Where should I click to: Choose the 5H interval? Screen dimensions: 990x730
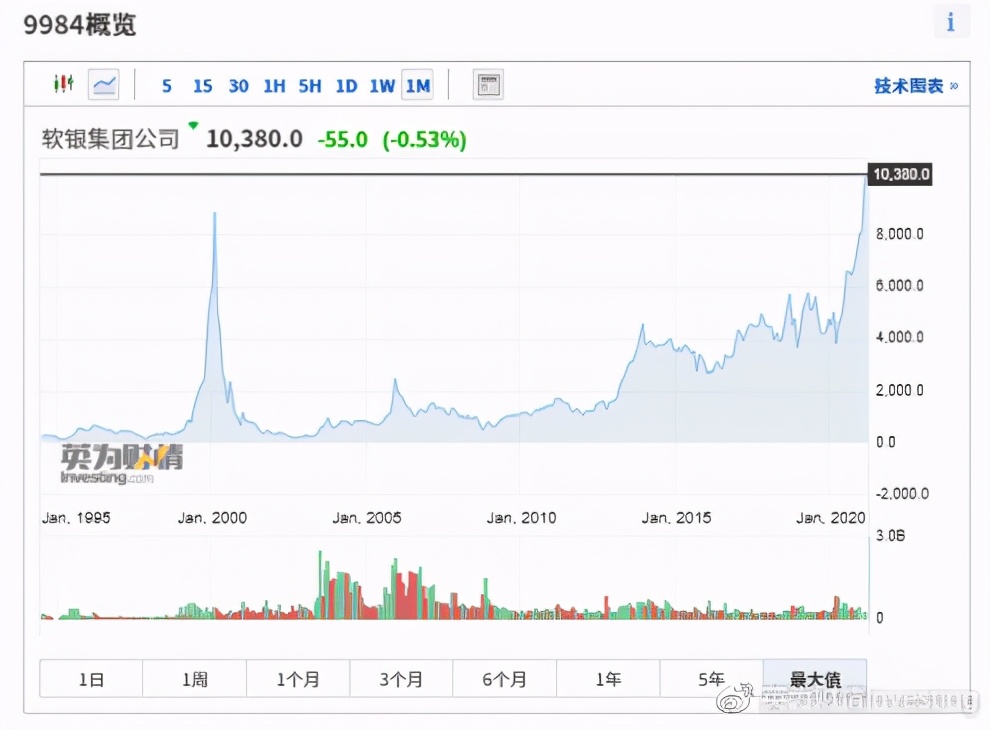310,86
